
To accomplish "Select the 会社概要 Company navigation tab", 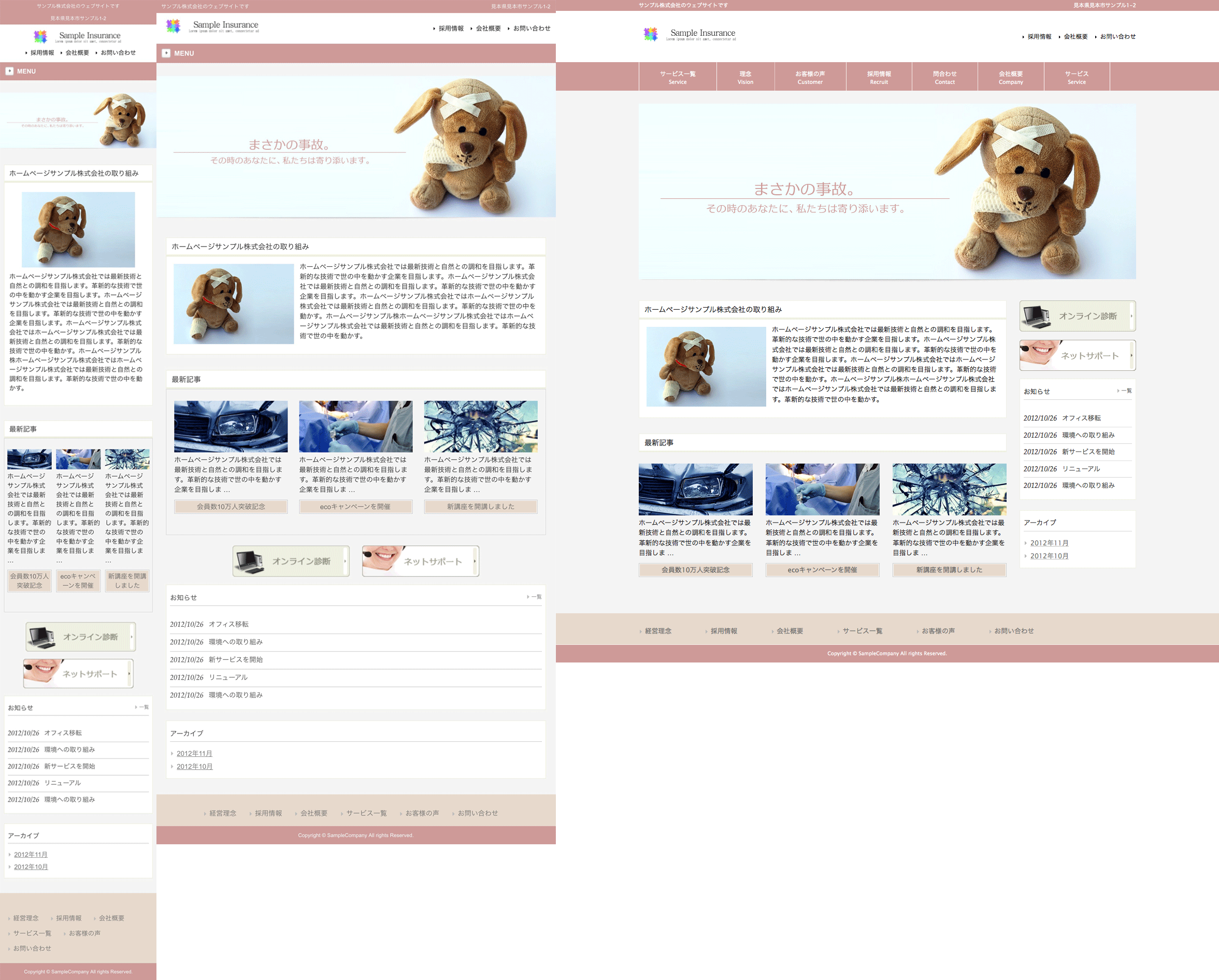I will click(1010, 77).
